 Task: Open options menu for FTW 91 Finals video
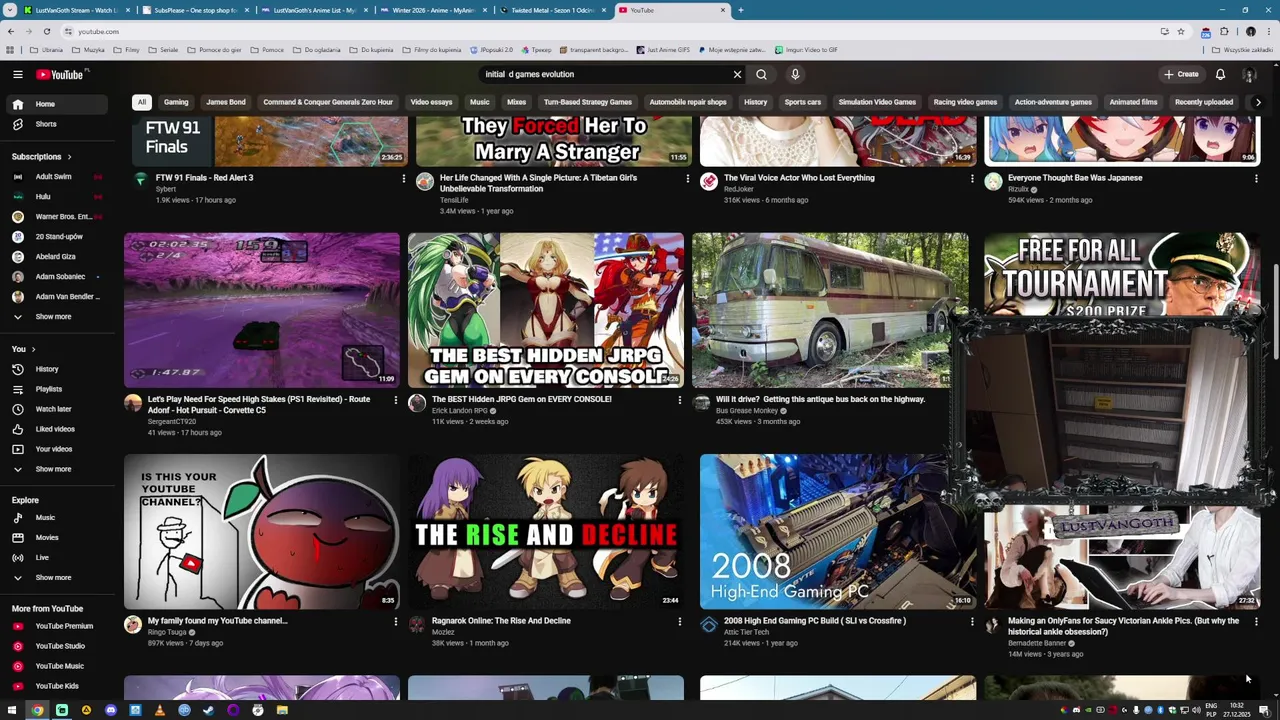click(404, 178)
